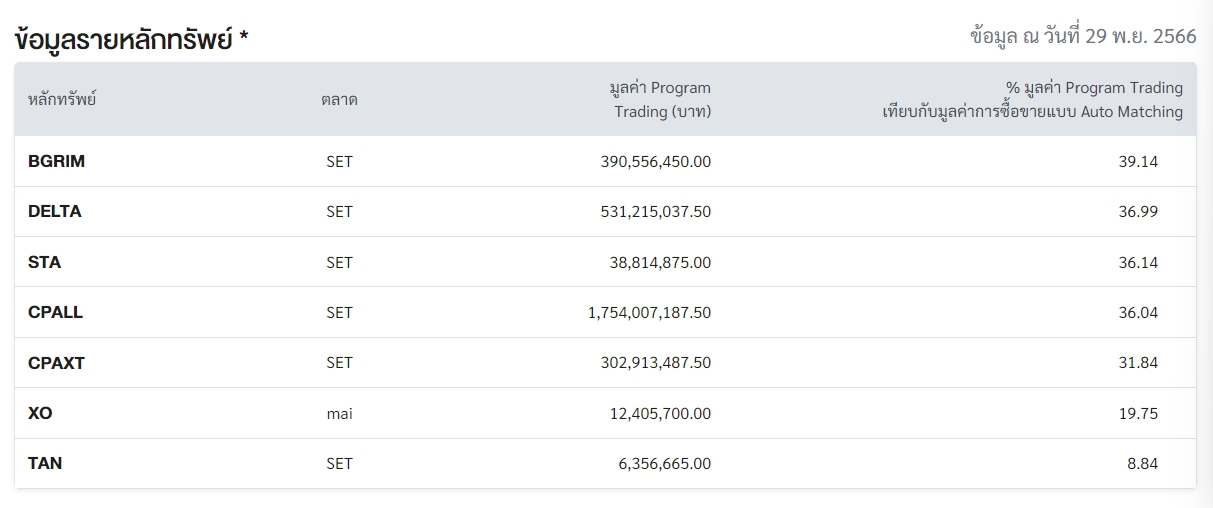
Task: Click the percentage 19.75
Action: coord(1138,413)
